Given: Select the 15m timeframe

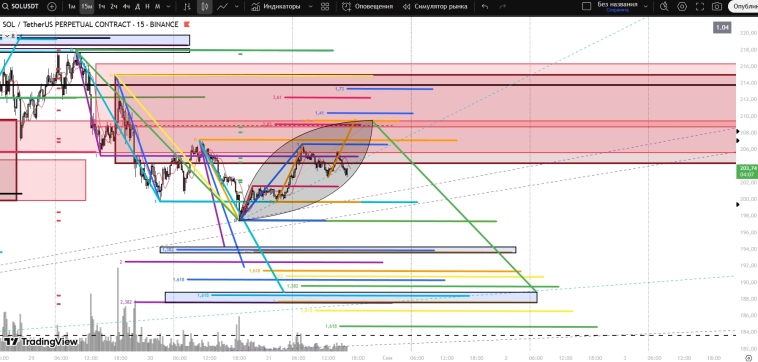Looking at the screenshot, I should 87,6.
